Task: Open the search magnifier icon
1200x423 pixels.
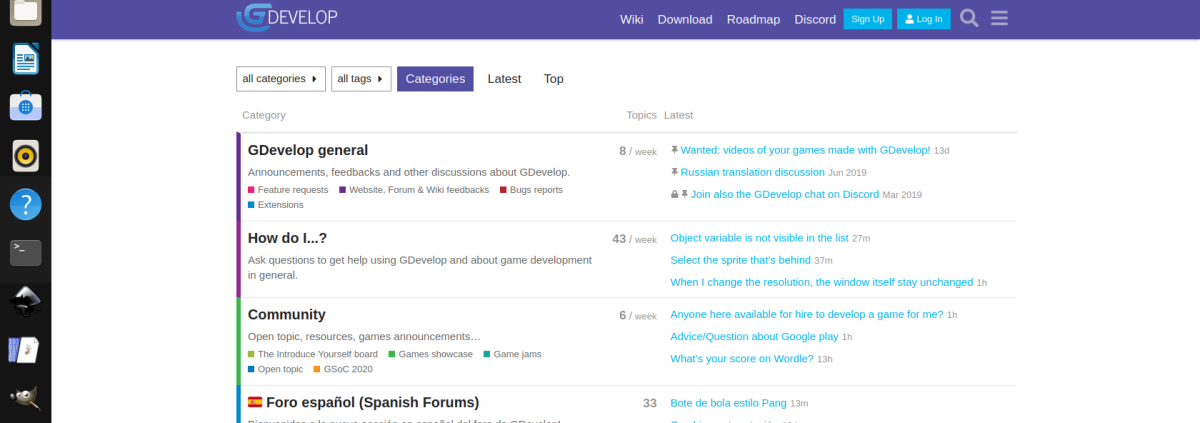Action: click(x=969, y=18)
